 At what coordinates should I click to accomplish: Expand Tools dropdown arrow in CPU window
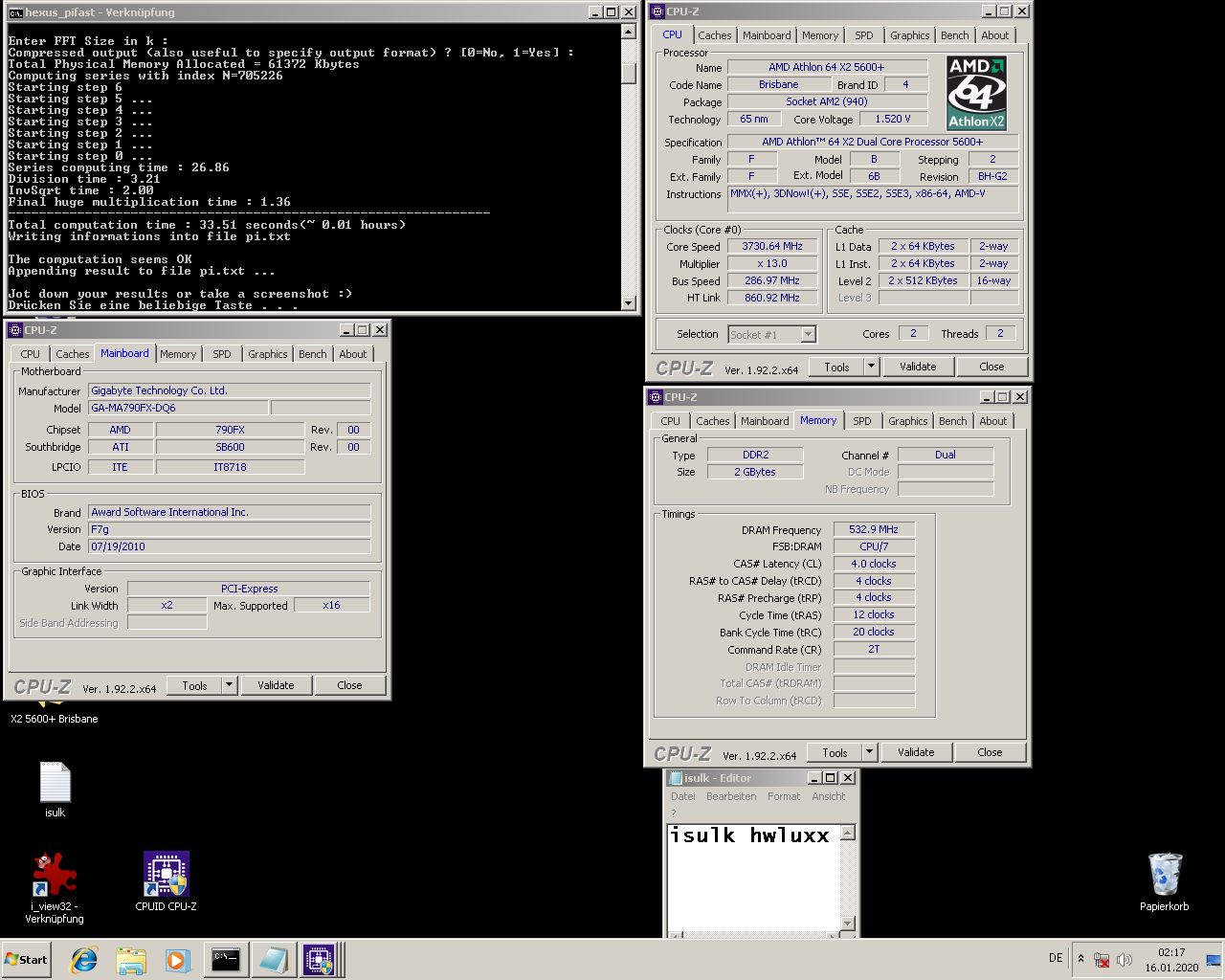point(871,367)
